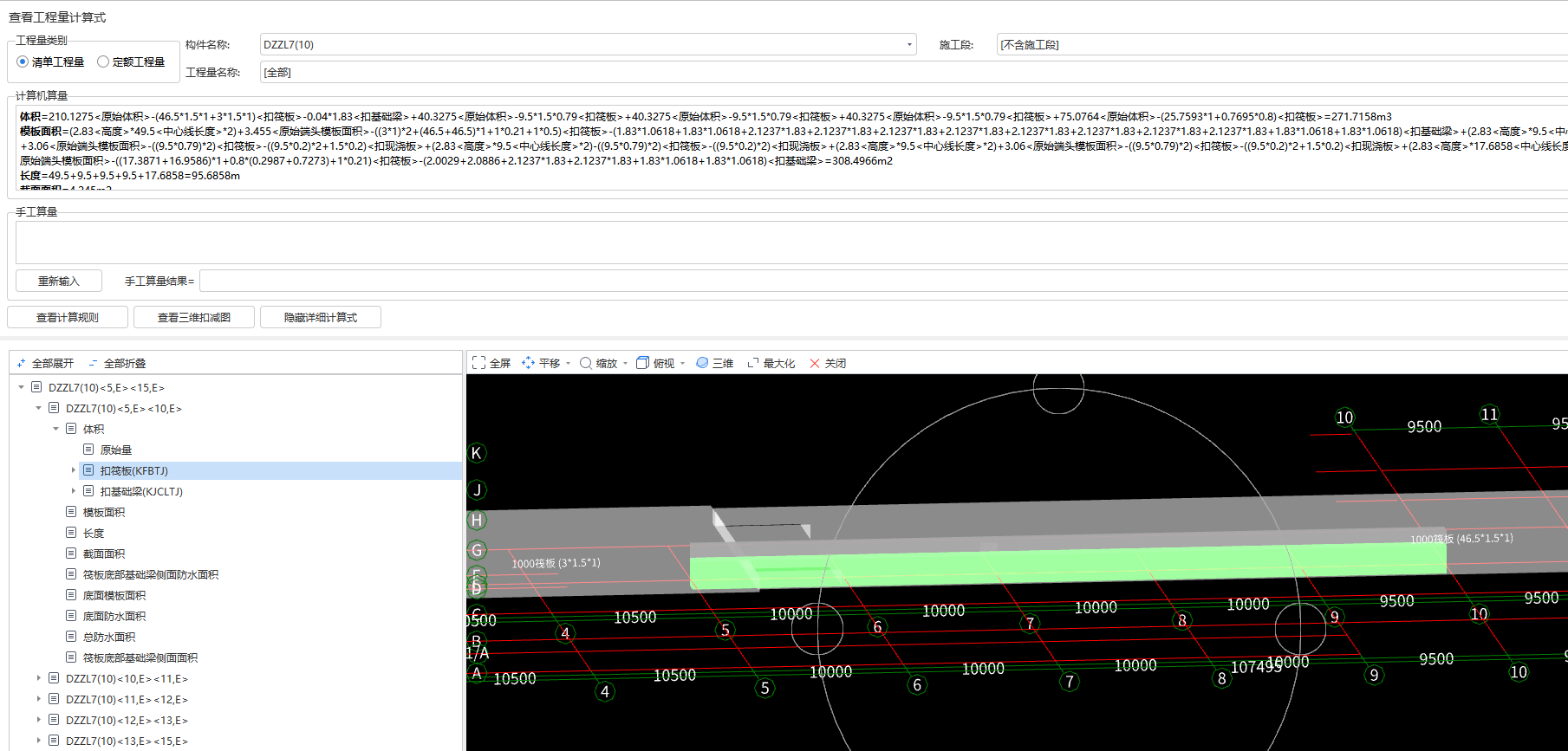Select the 截面面积 tree item
Viewport: 1568px width, 751px height.
click(x=104, y=554)
